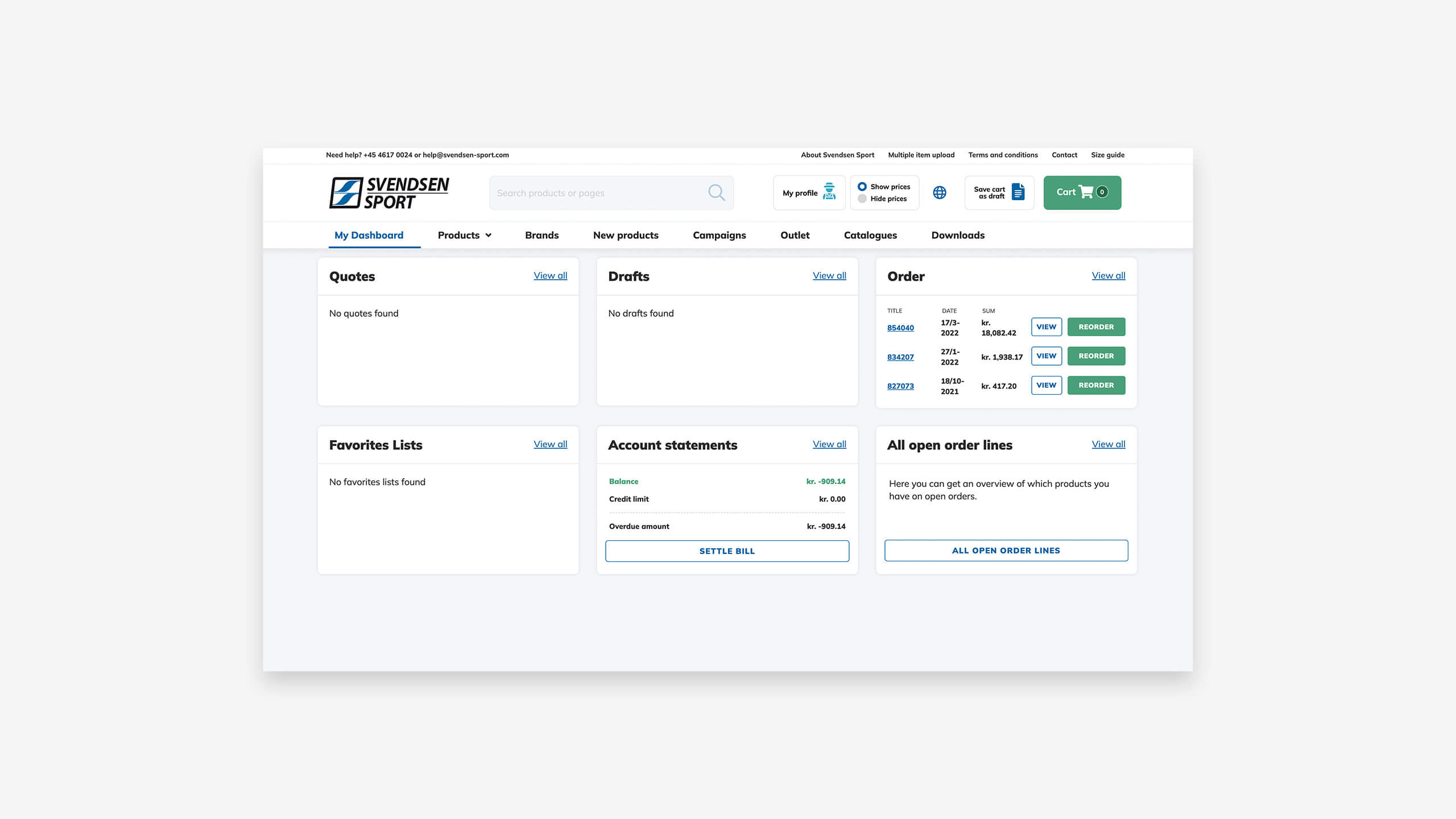1456x819 pixels.
Task: Click View all in the Drafts card
Action: point(829,275)
